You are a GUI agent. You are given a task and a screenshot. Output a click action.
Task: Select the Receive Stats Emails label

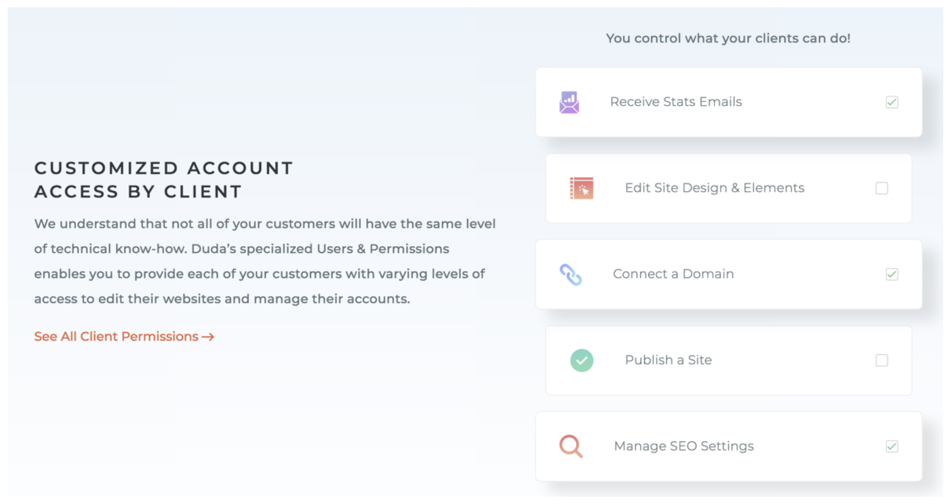click(675, 102)
